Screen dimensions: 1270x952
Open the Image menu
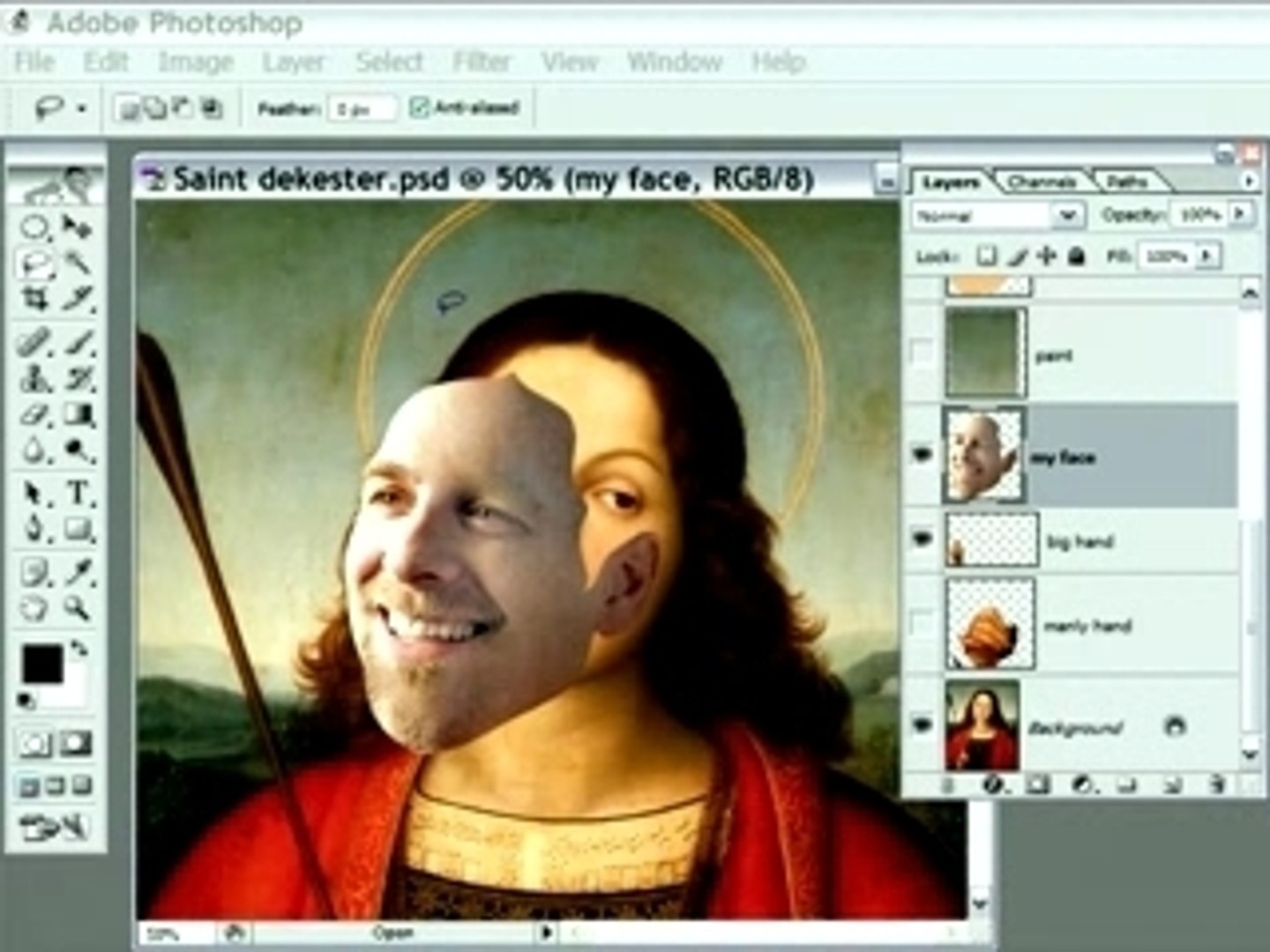pyautogui.click(x=196, y=62)
